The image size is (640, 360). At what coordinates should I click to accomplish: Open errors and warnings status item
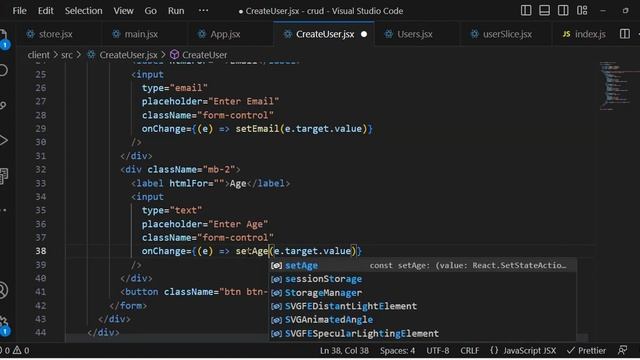pyautogui.click(x=15, y=351)
